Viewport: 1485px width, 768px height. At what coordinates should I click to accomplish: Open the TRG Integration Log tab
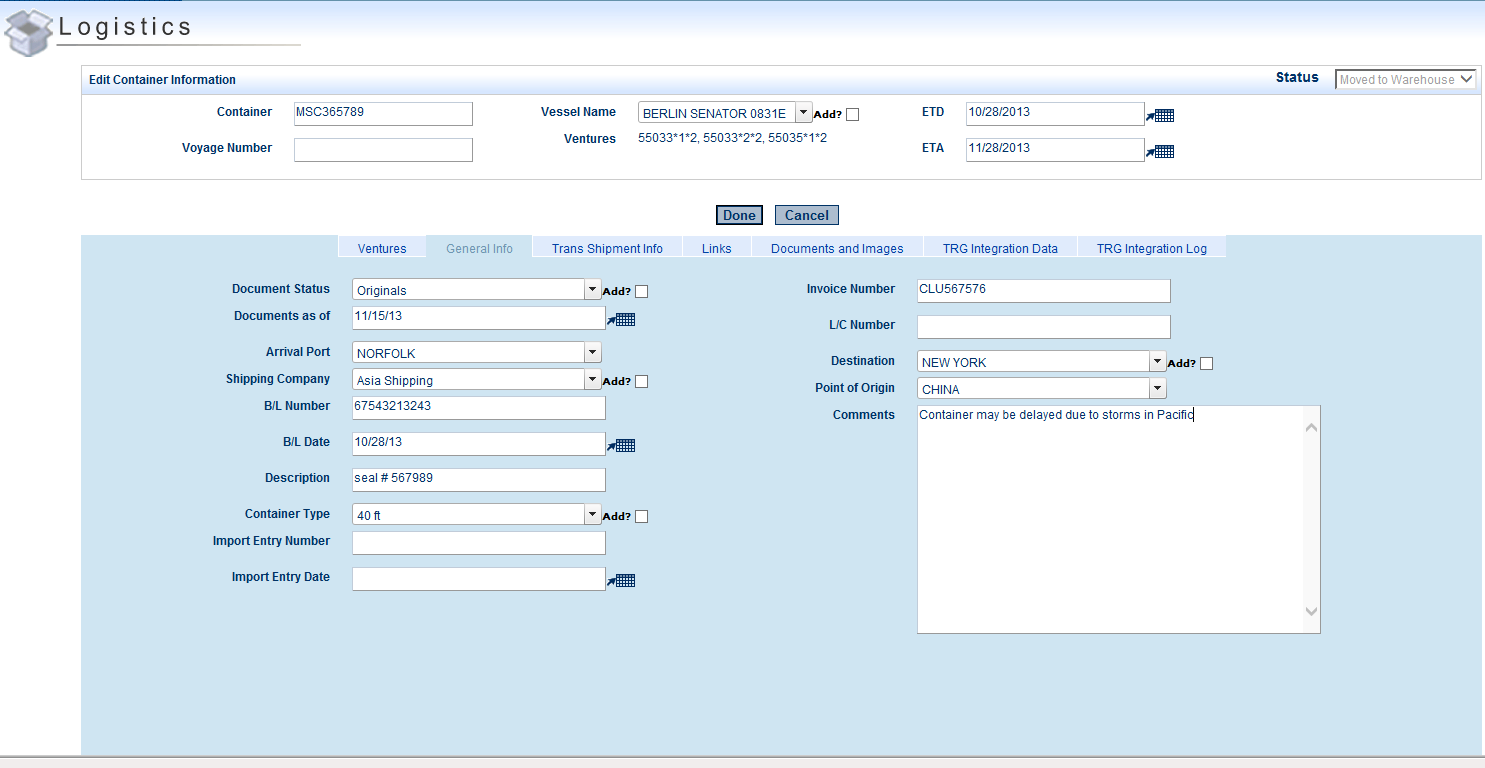pos(1152,248)
